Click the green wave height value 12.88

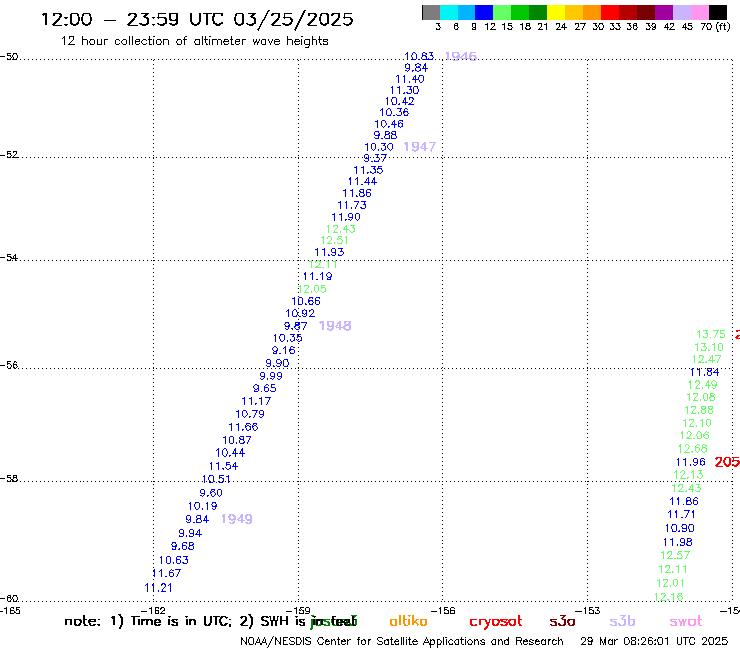click(x=699, y=410)
